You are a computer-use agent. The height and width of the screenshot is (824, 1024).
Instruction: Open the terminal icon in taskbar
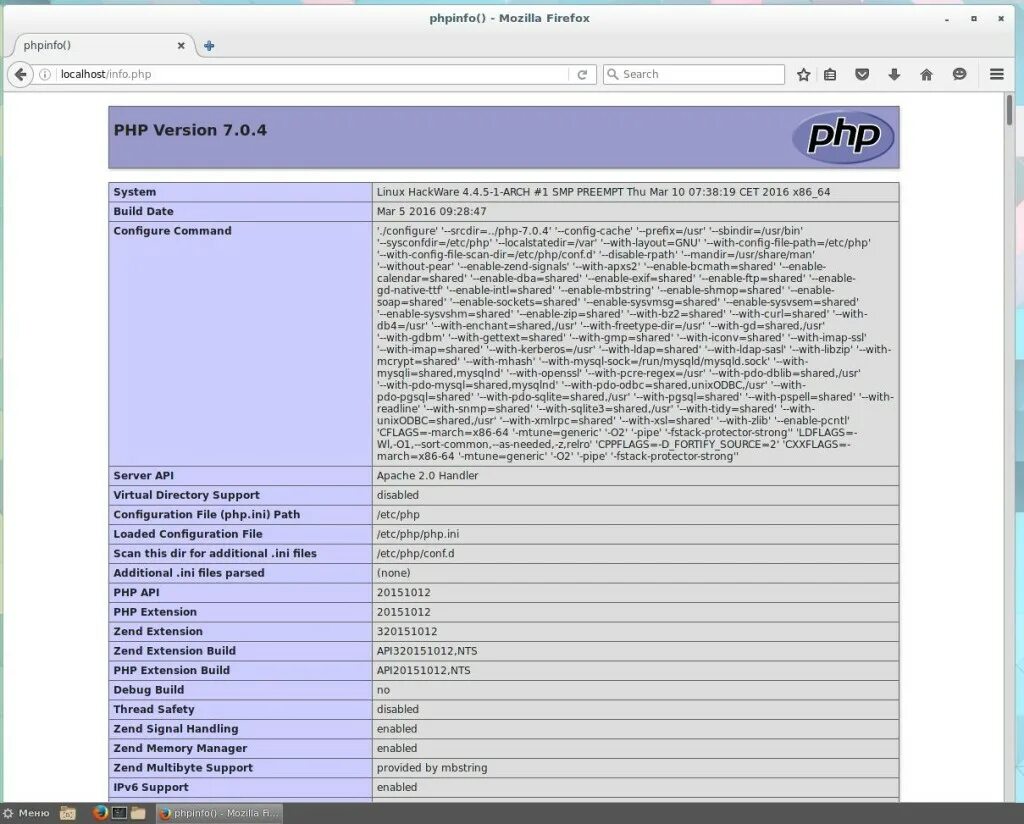(119, 813)
